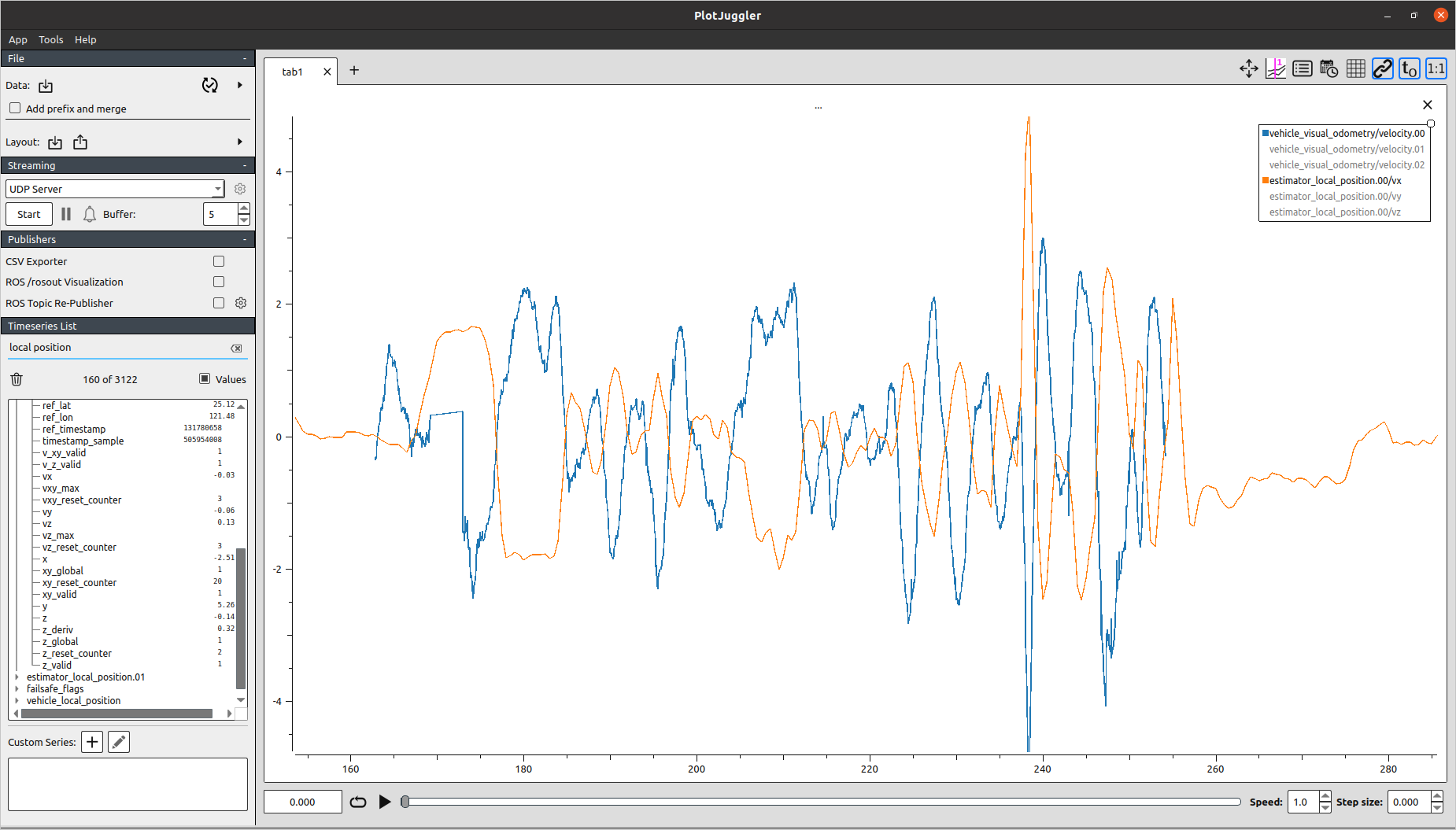The image size is (1456, 830).
Task: Click the local position filter text field
Action: coord(118,348)
